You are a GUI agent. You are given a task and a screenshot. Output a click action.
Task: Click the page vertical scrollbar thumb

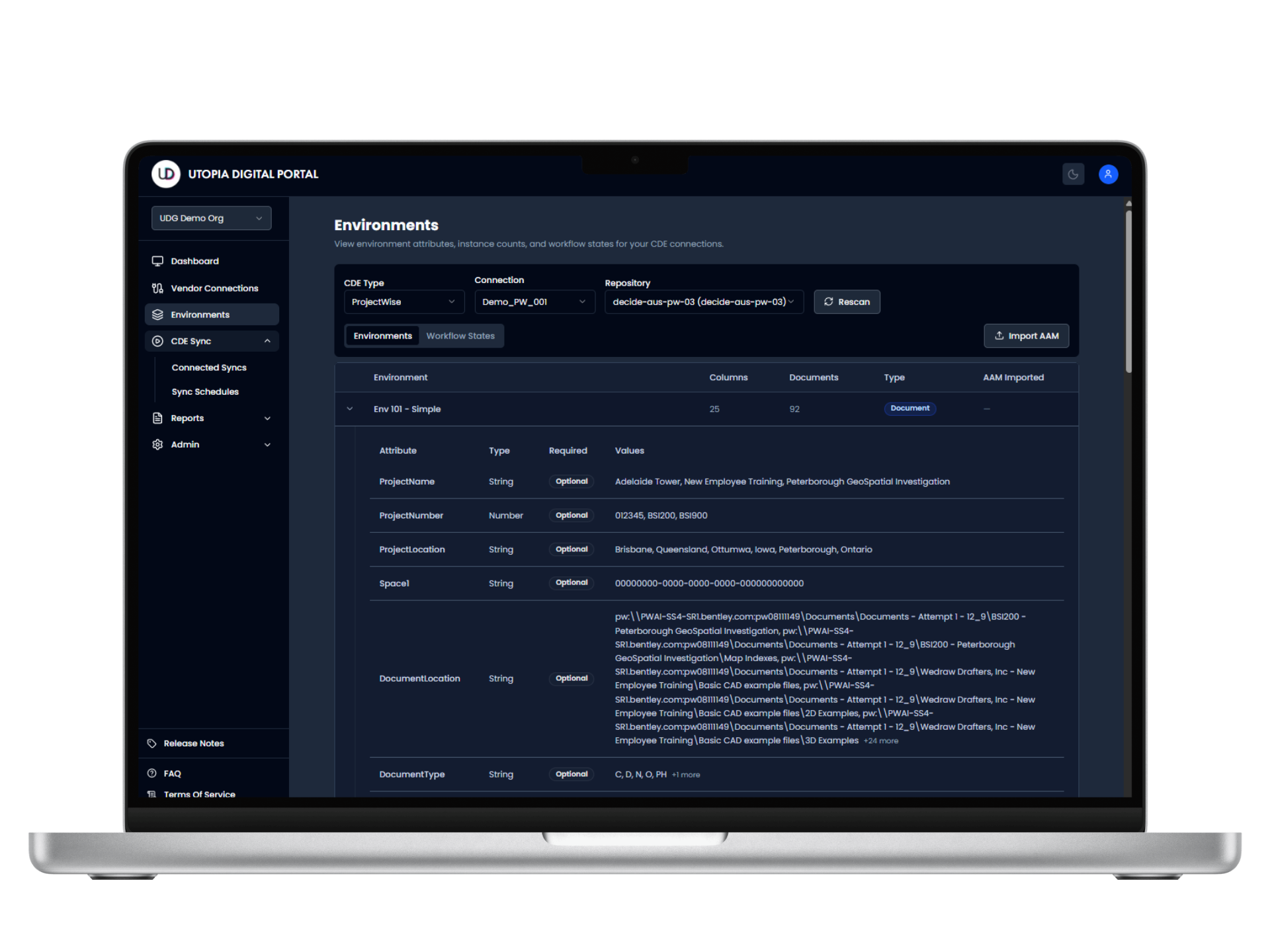tap(1128, 291)
